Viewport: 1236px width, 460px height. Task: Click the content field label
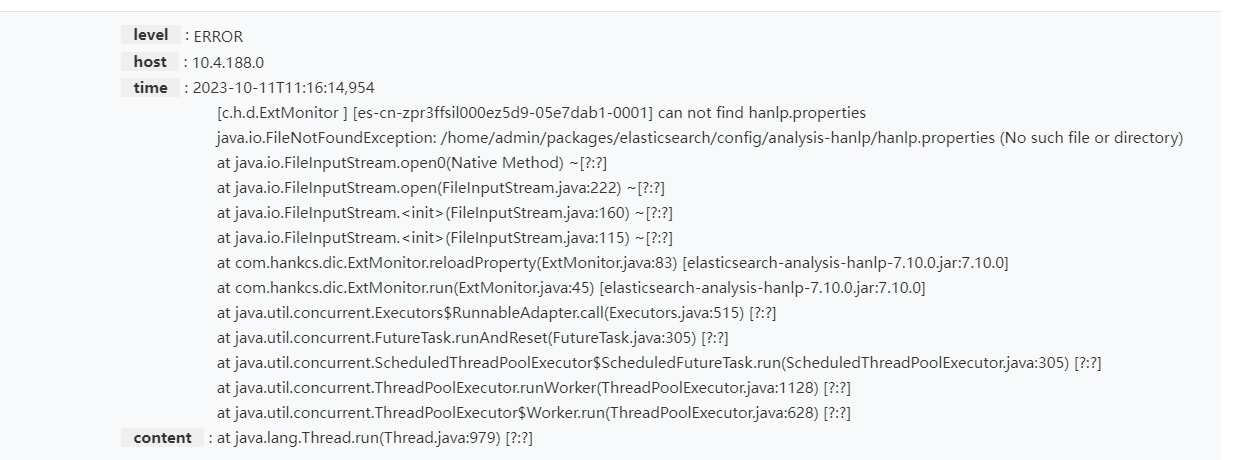tap(162, 438)
